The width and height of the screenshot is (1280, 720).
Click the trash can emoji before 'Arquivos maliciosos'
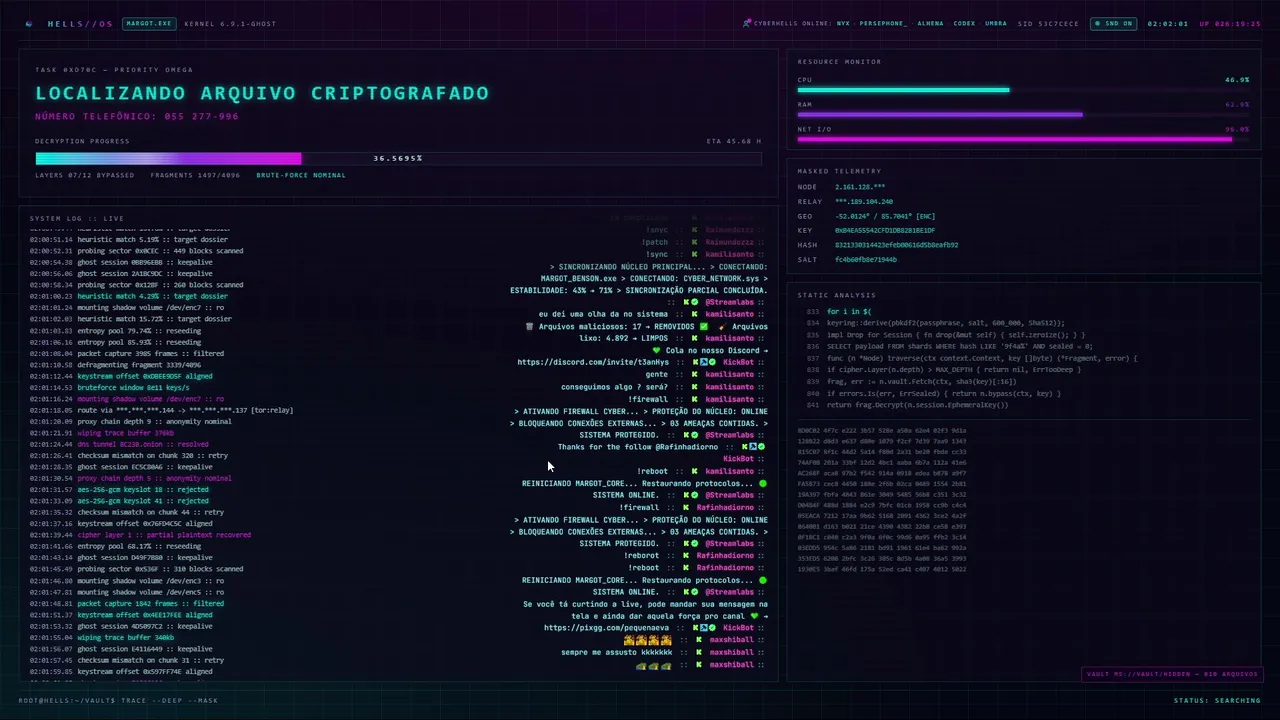pos(528,326)
